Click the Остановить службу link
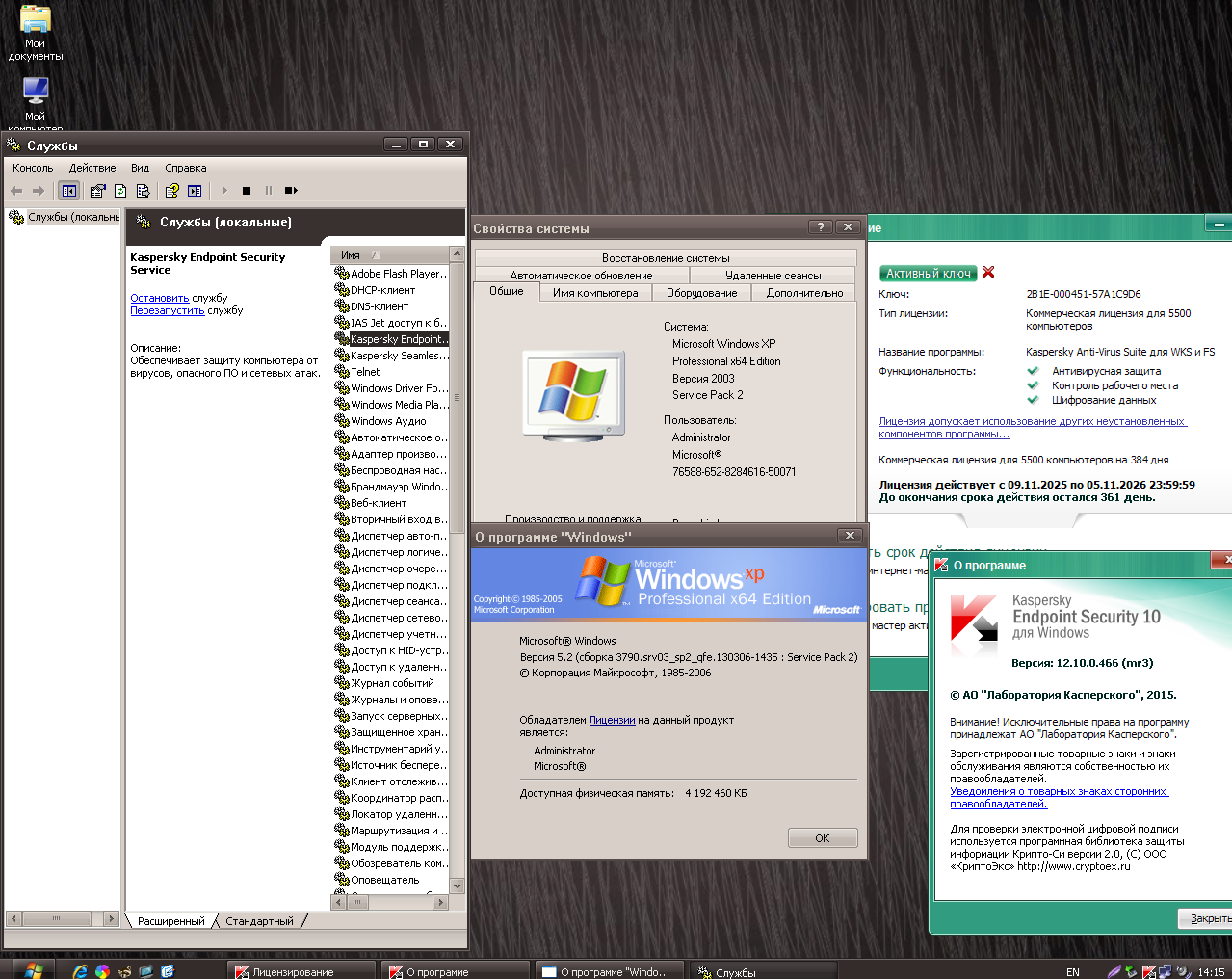1232x979 pixels. click(x=160, y=298)
